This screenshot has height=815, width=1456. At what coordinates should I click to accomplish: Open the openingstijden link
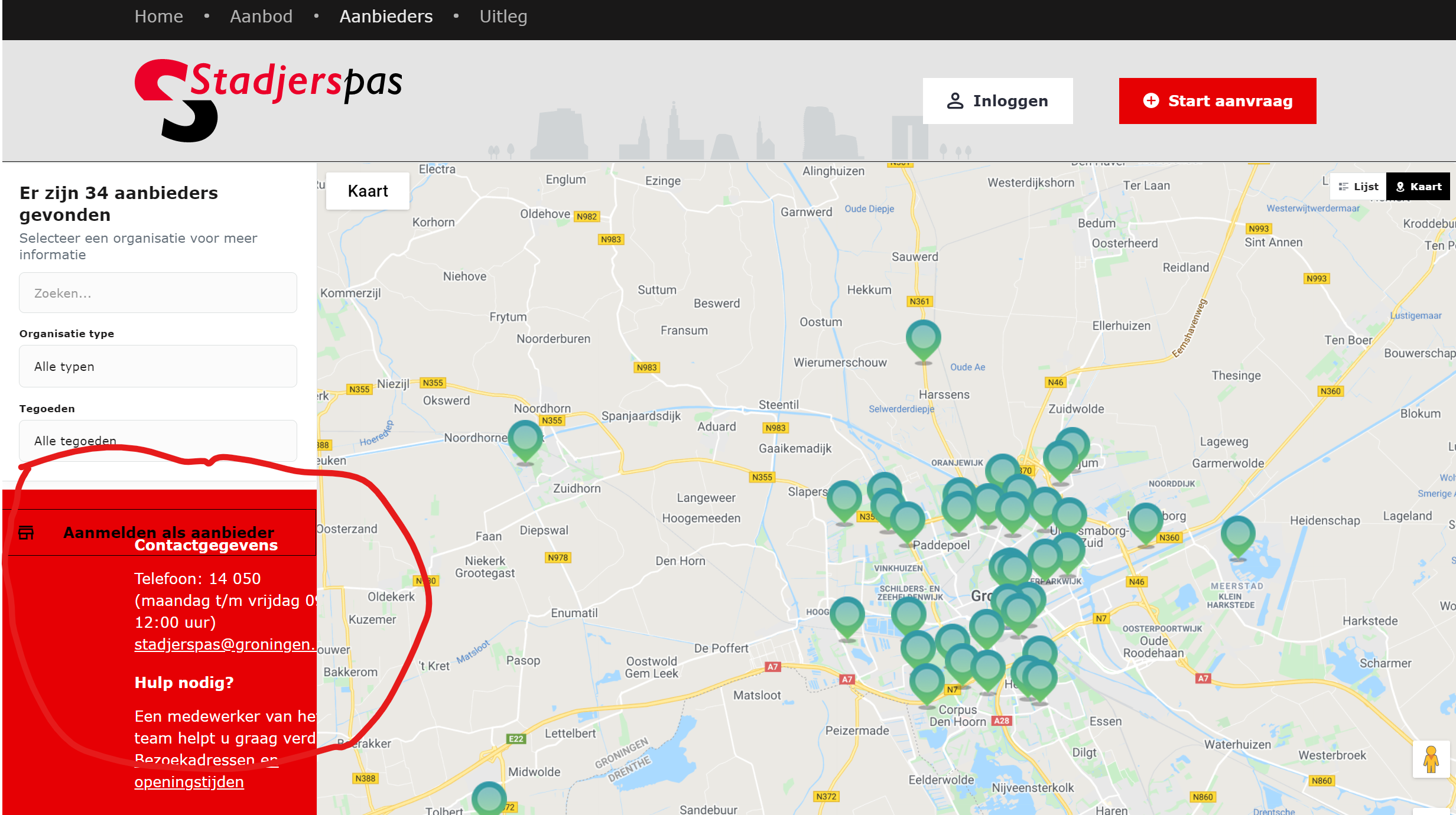click(189, 782)
